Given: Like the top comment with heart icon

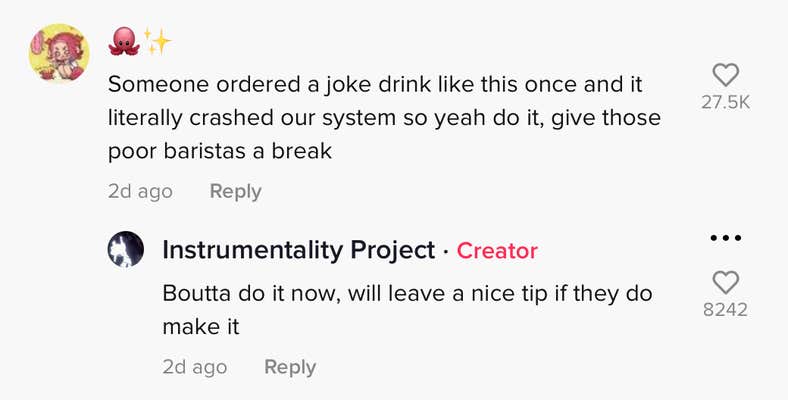Looking at the screenshot, I should coord(725,75).
